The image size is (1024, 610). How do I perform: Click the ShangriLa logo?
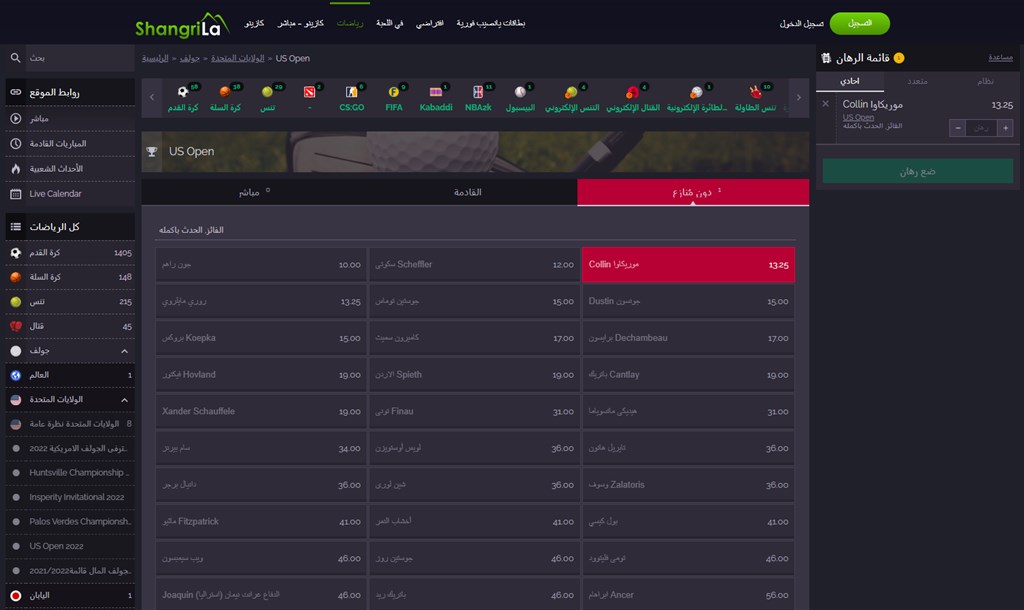(182, 25)
